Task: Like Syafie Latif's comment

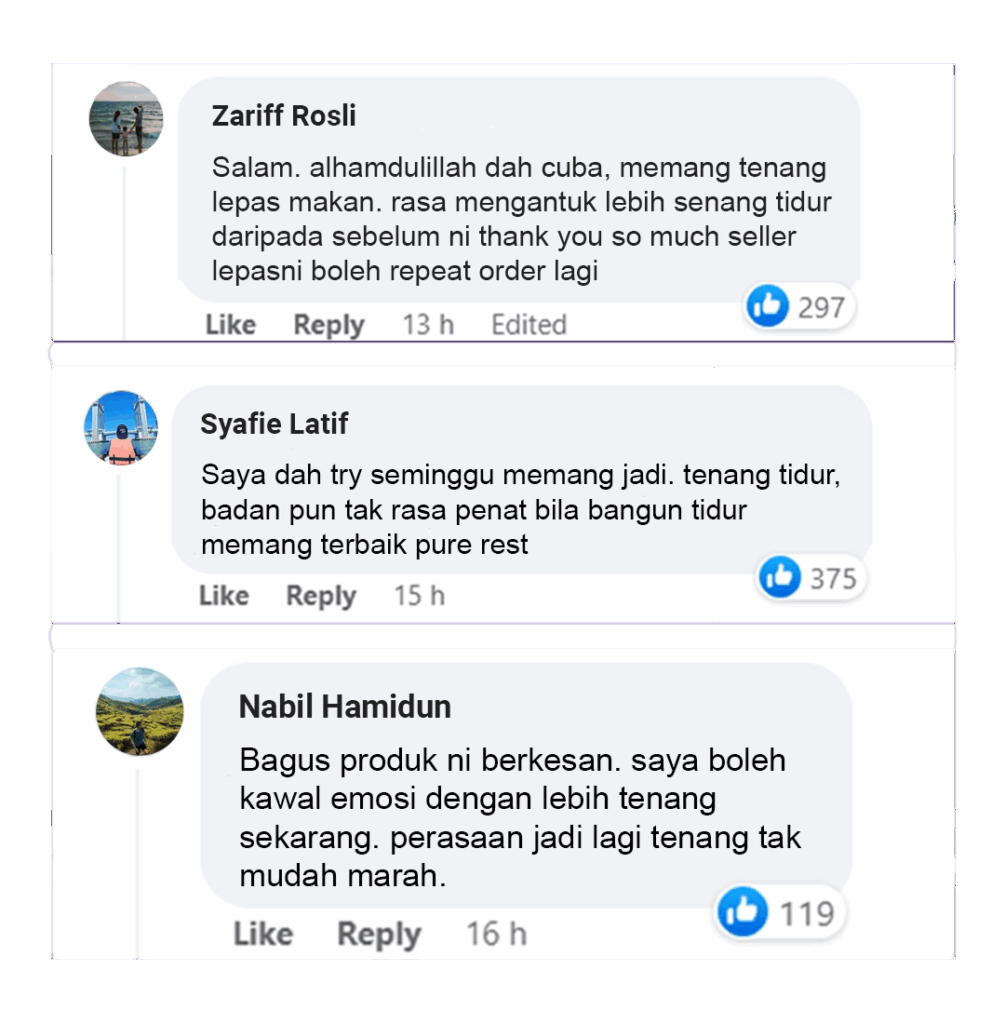Action: [224, 596]
